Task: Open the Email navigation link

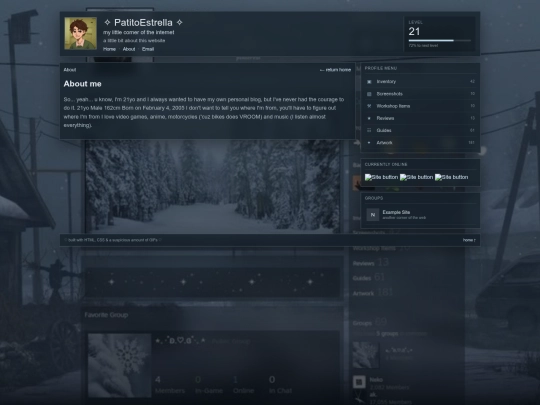Action: pos(148,49)
